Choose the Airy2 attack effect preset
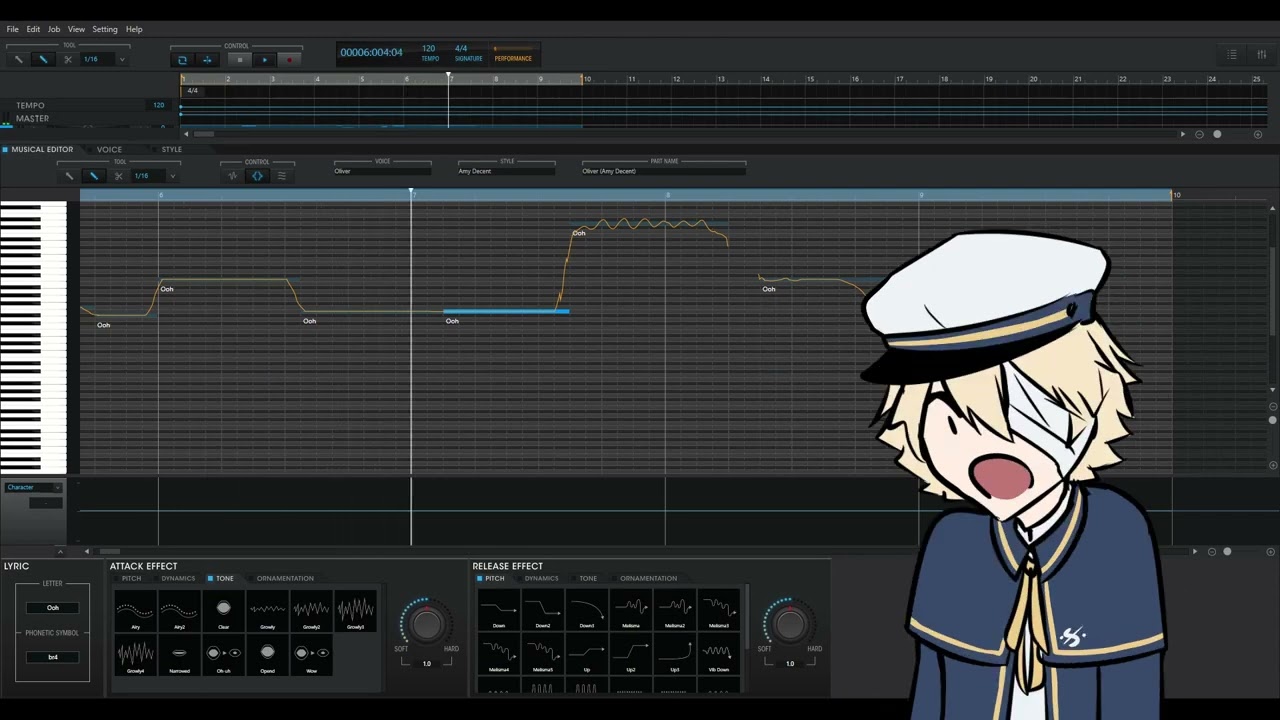This screenshot has height=720, width=1280. coord(179,611)
